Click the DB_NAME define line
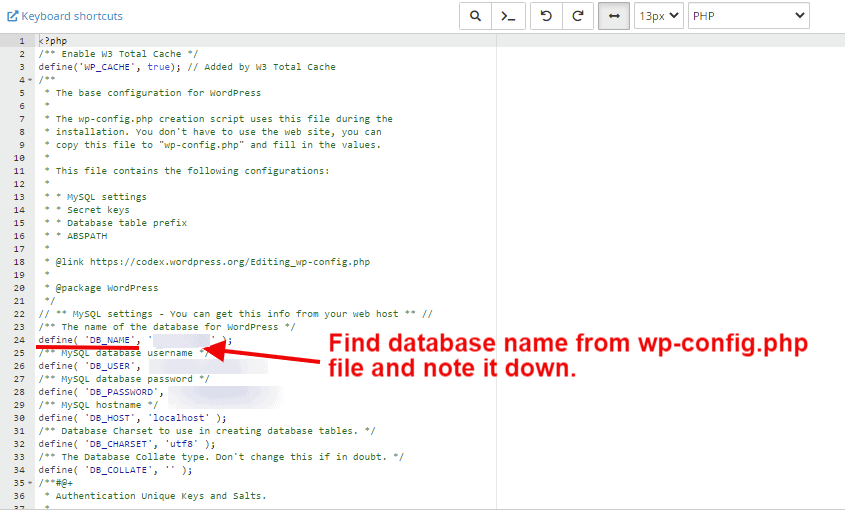845x520 pixels. click(x=135, y=340)
